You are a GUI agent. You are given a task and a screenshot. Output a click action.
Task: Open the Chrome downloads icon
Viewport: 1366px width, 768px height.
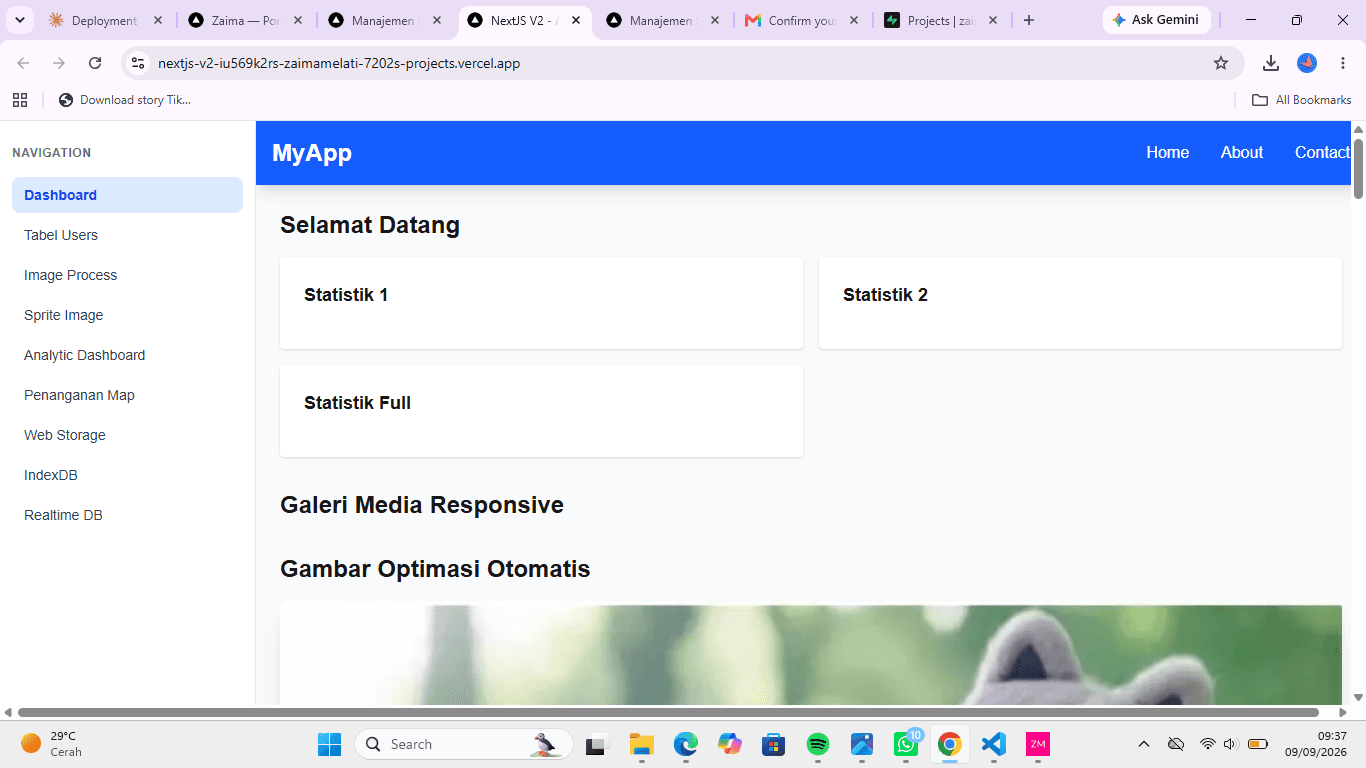tap(1271, 63)
